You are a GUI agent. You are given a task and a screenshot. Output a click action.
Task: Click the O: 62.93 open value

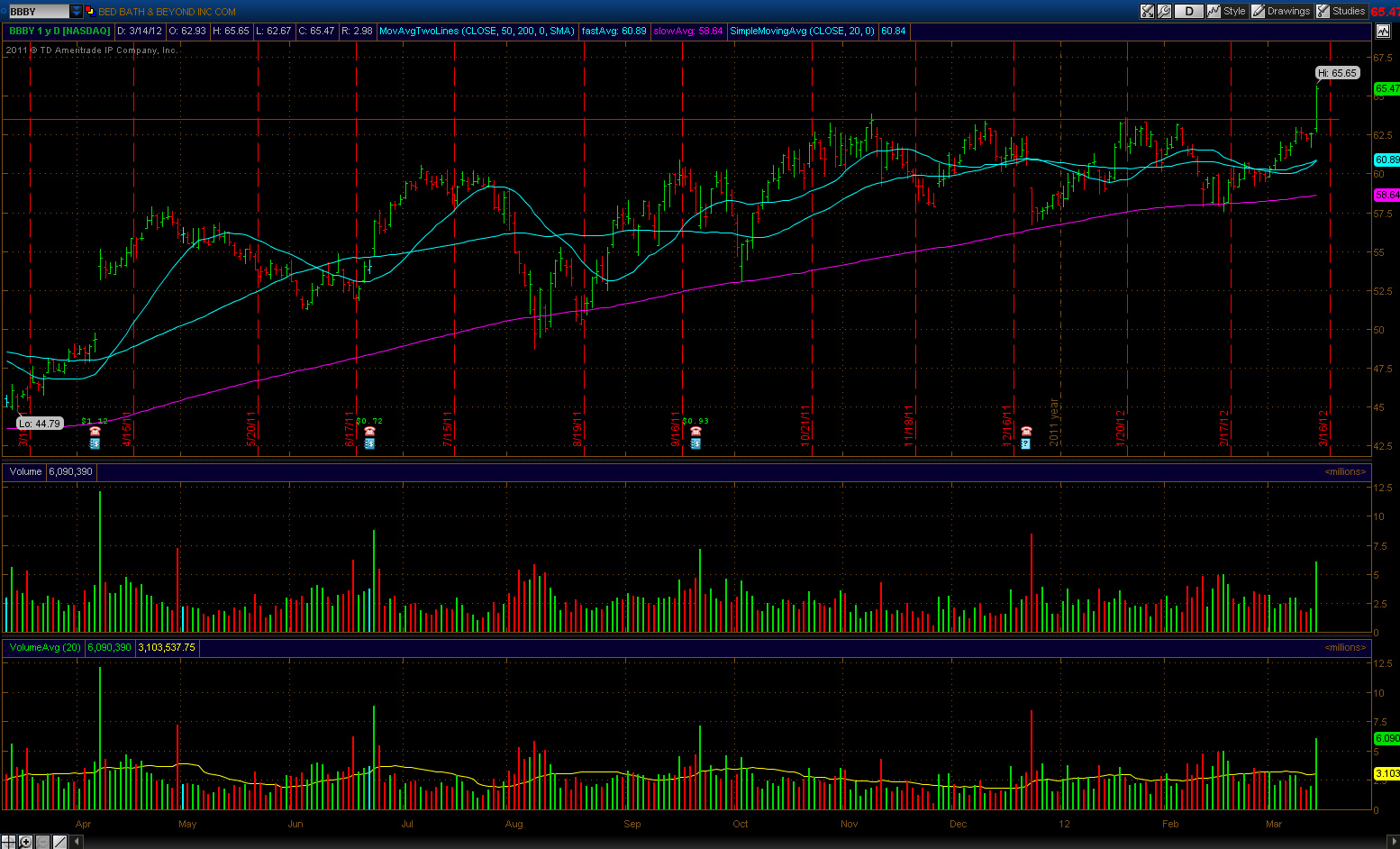[187, 31]
